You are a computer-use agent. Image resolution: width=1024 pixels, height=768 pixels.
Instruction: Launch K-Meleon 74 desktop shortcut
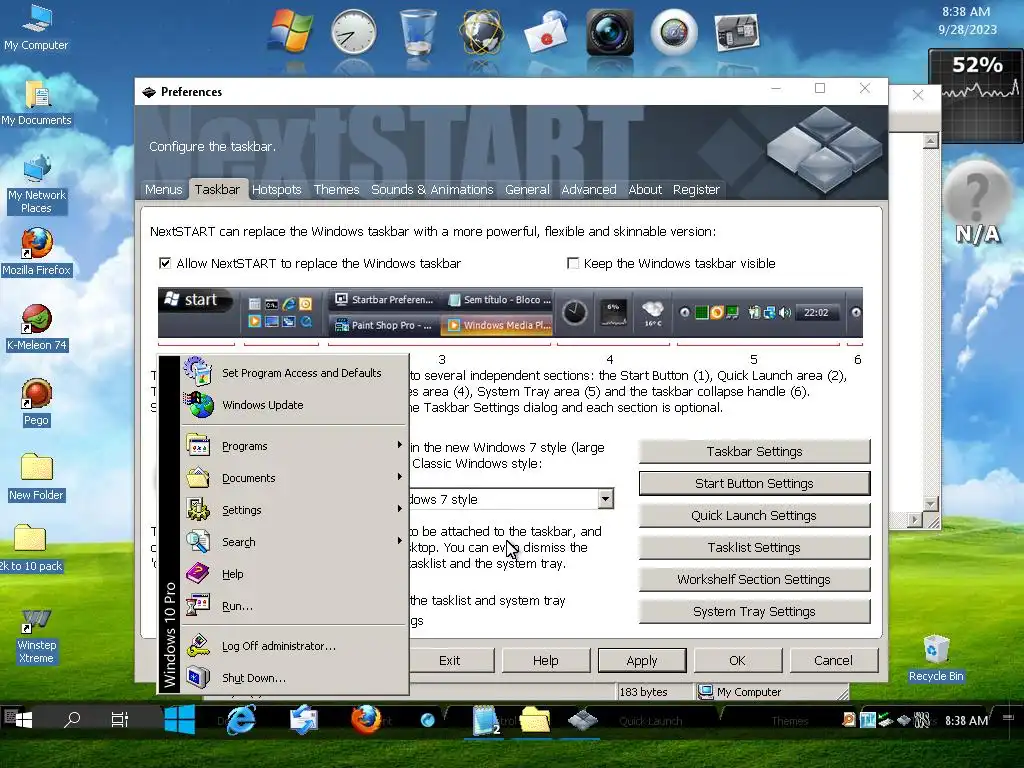tap(36, 327)
